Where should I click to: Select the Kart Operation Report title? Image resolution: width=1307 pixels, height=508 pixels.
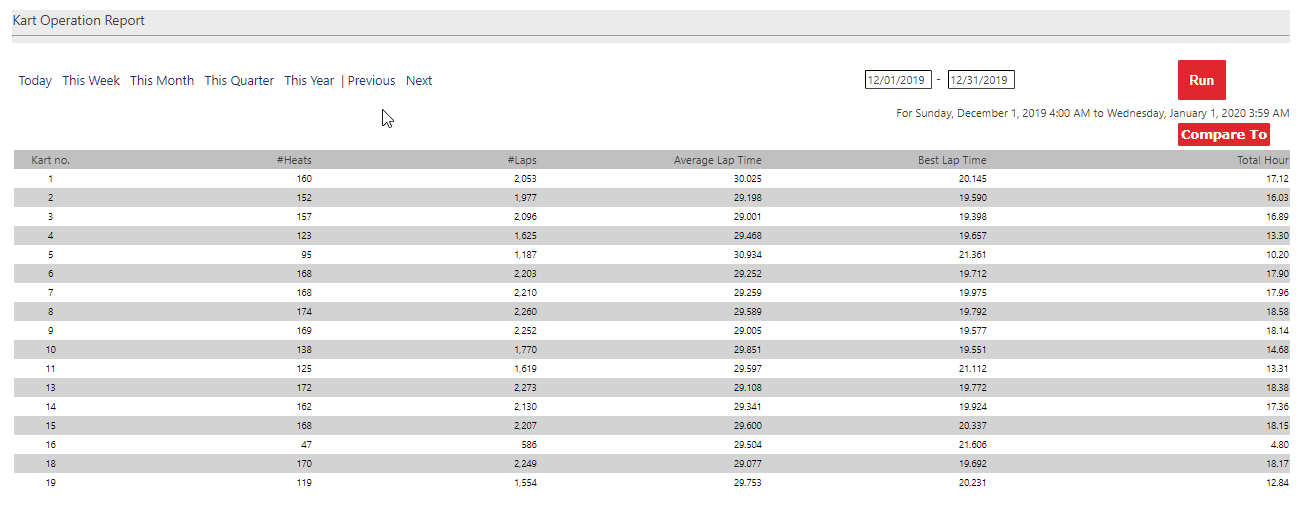79,21
